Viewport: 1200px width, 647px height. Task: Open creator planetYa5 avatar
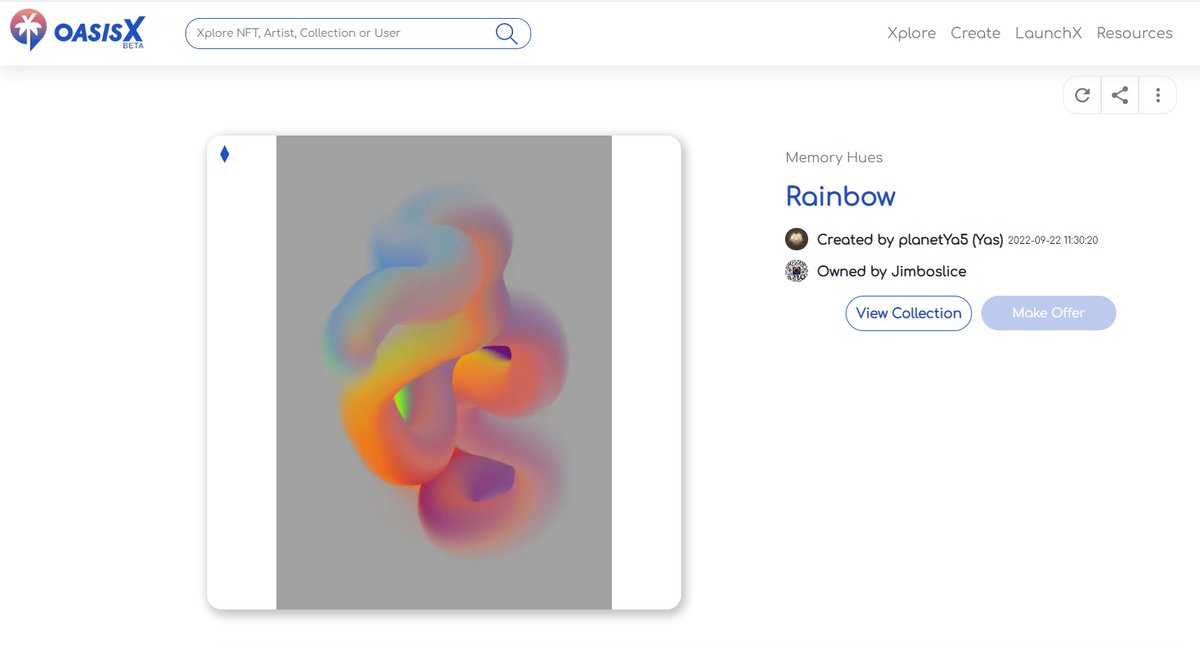[x=797, y=239]
